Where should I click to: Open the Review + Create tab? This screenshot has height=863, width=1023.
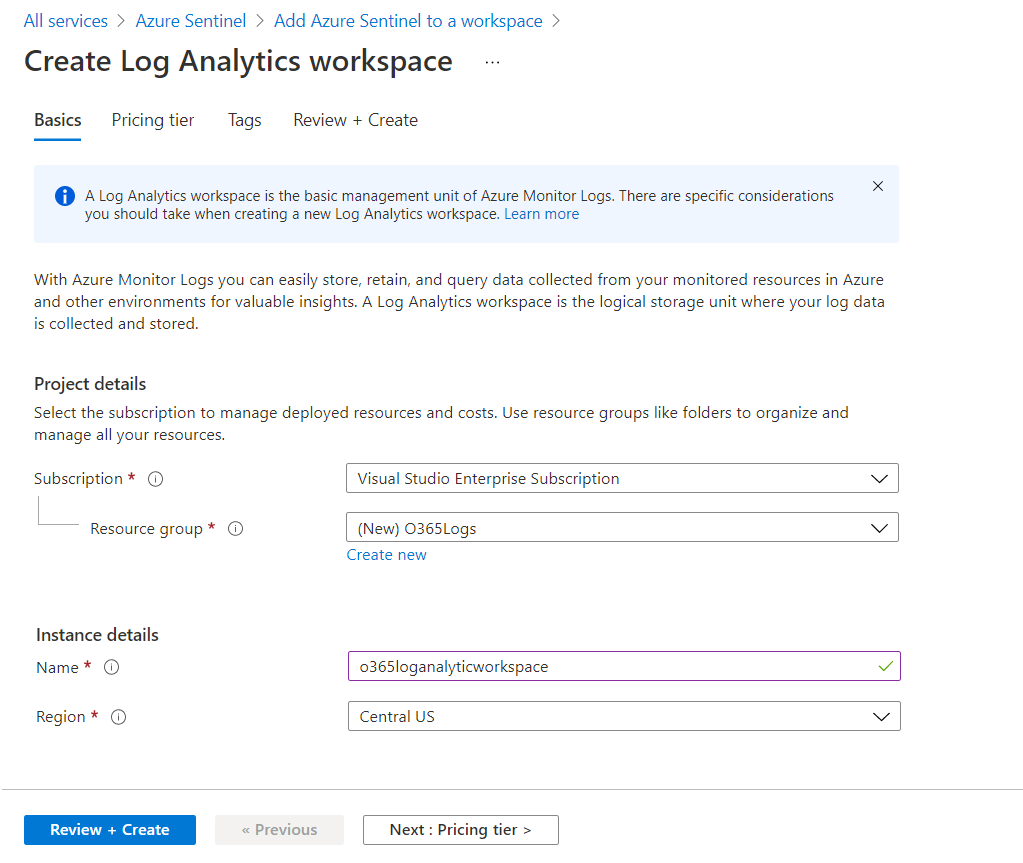(355, 120)
